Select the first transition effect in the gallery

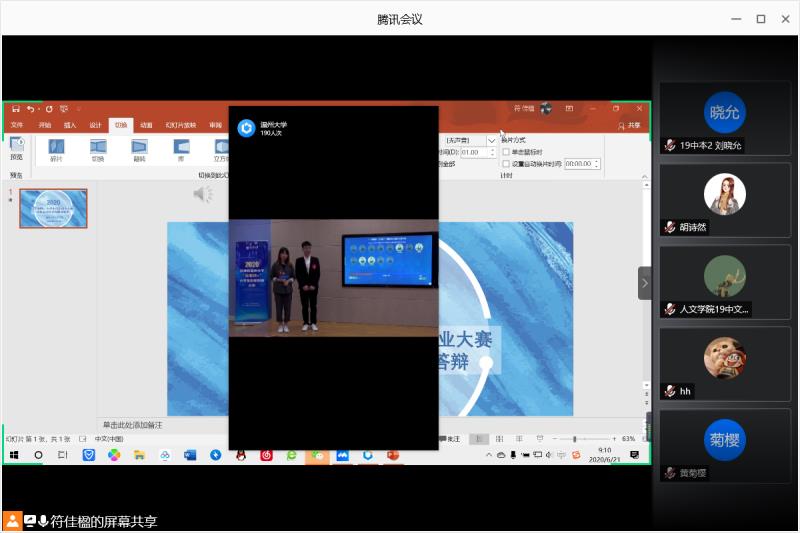(x=56, y=149)
